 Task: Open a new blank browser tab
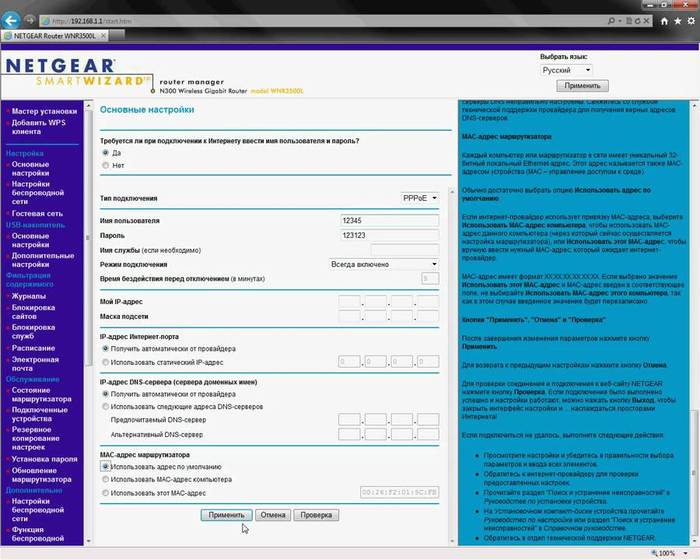(x=117, y=35)
